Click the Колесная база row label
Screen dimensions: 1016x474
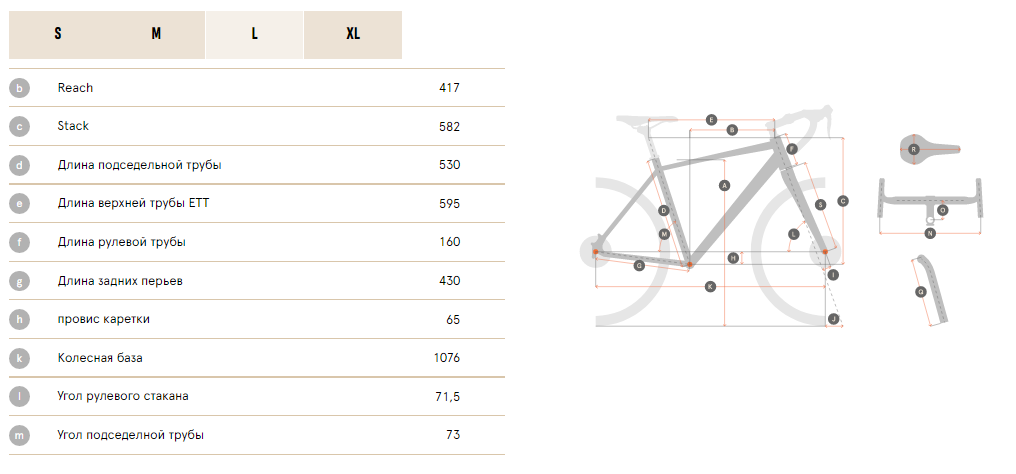coord(100,358)
